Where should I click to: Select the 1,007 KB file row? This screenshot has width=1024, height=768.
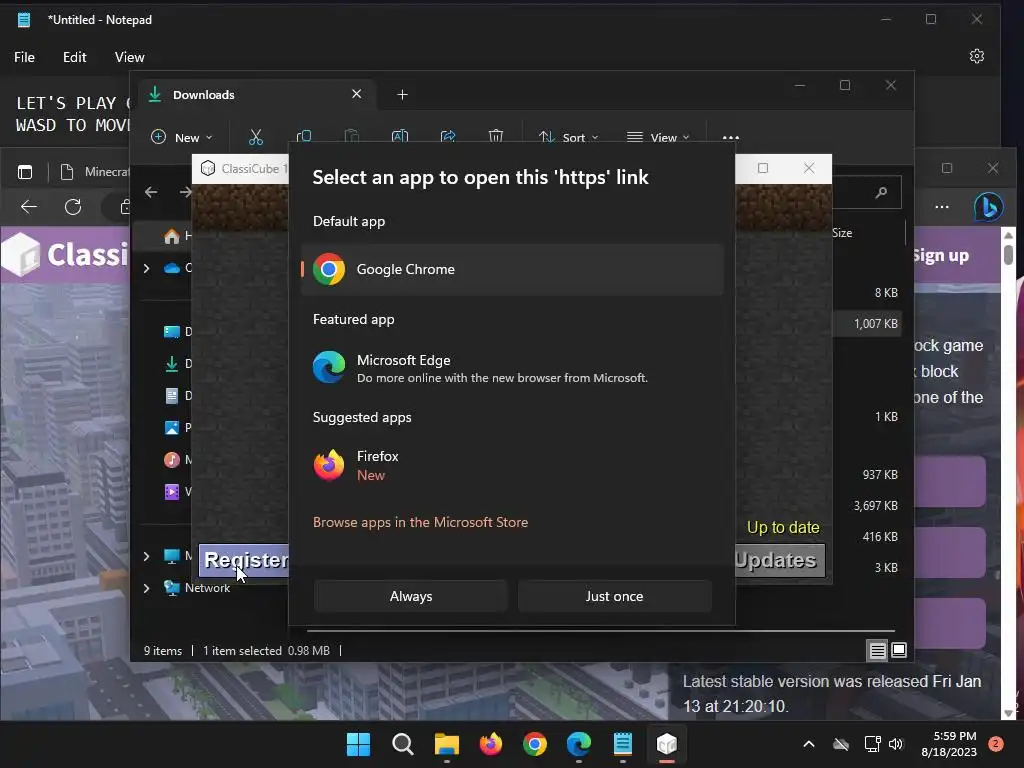point(867,324)
